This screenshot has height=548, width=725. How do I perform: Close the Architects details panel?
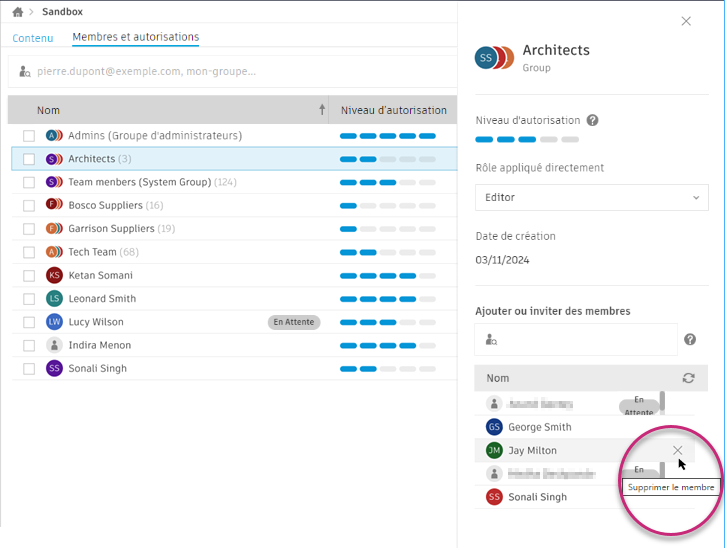[686, 21]
